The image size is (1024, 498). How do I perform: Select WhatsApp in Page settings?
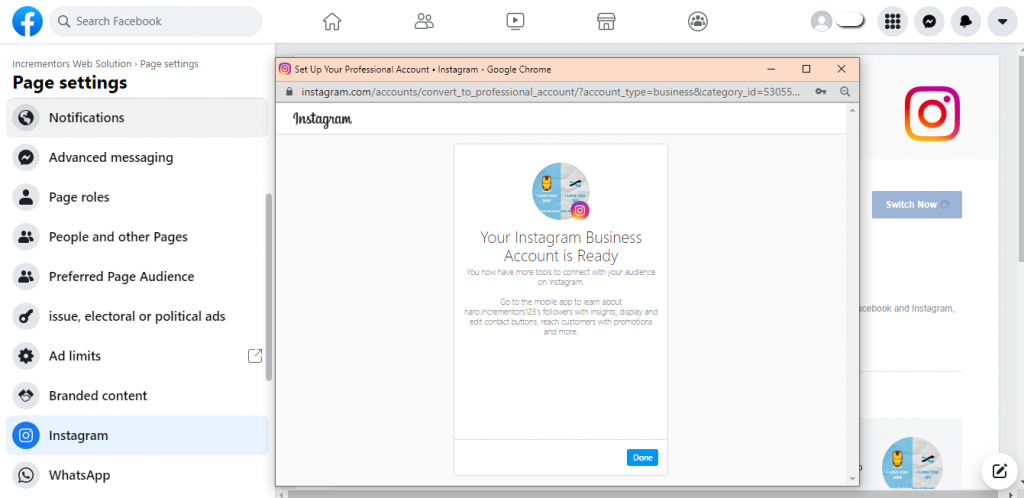(137, 475)
